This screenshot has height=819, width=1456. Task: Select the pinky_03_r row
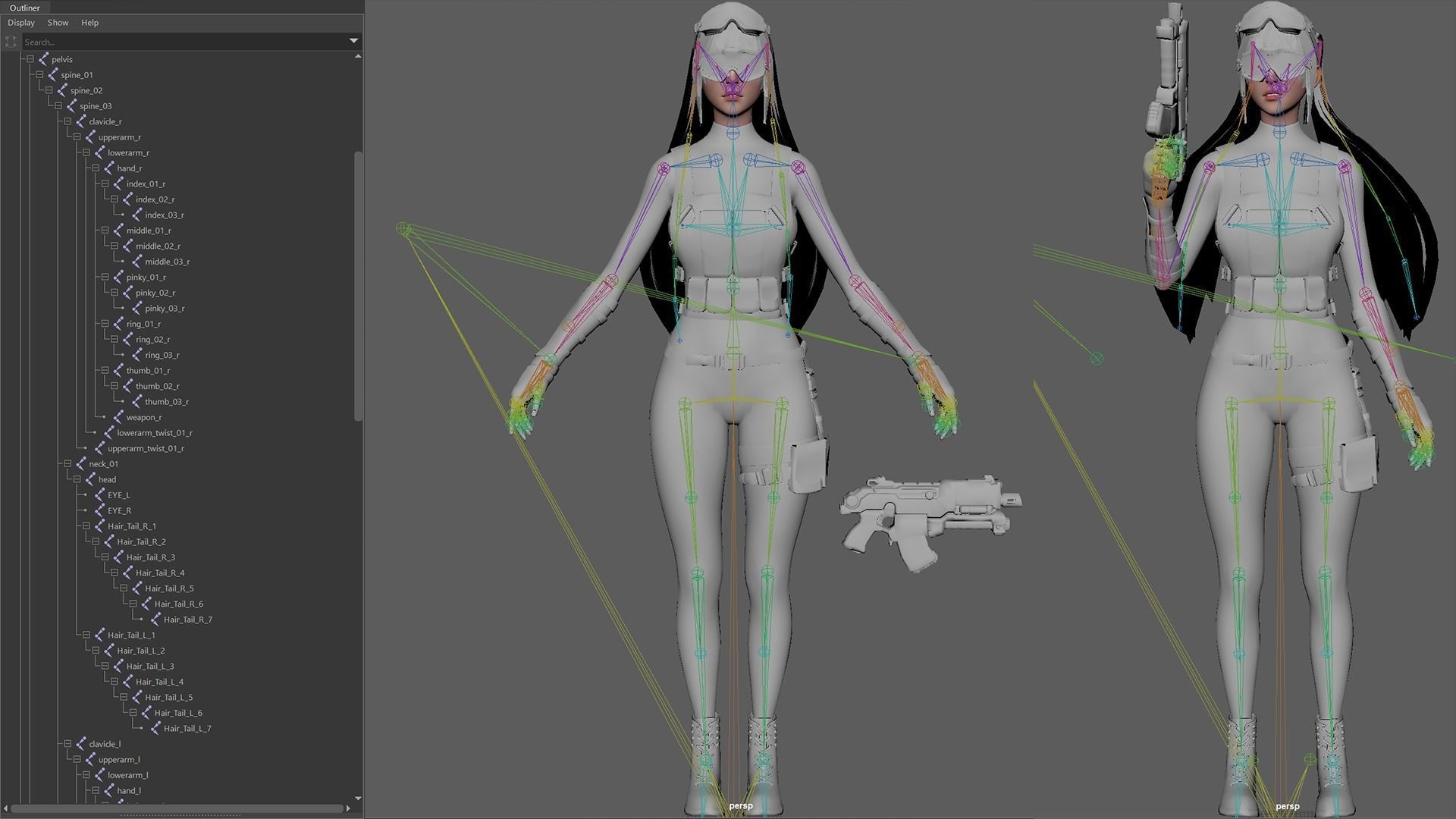coord(165,309)
